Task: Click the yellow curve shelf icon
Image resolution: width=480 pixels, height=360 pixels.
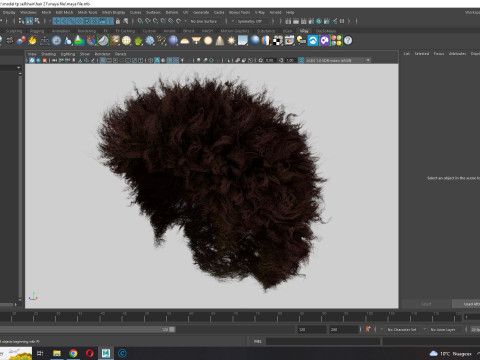Action: [162, 41]
